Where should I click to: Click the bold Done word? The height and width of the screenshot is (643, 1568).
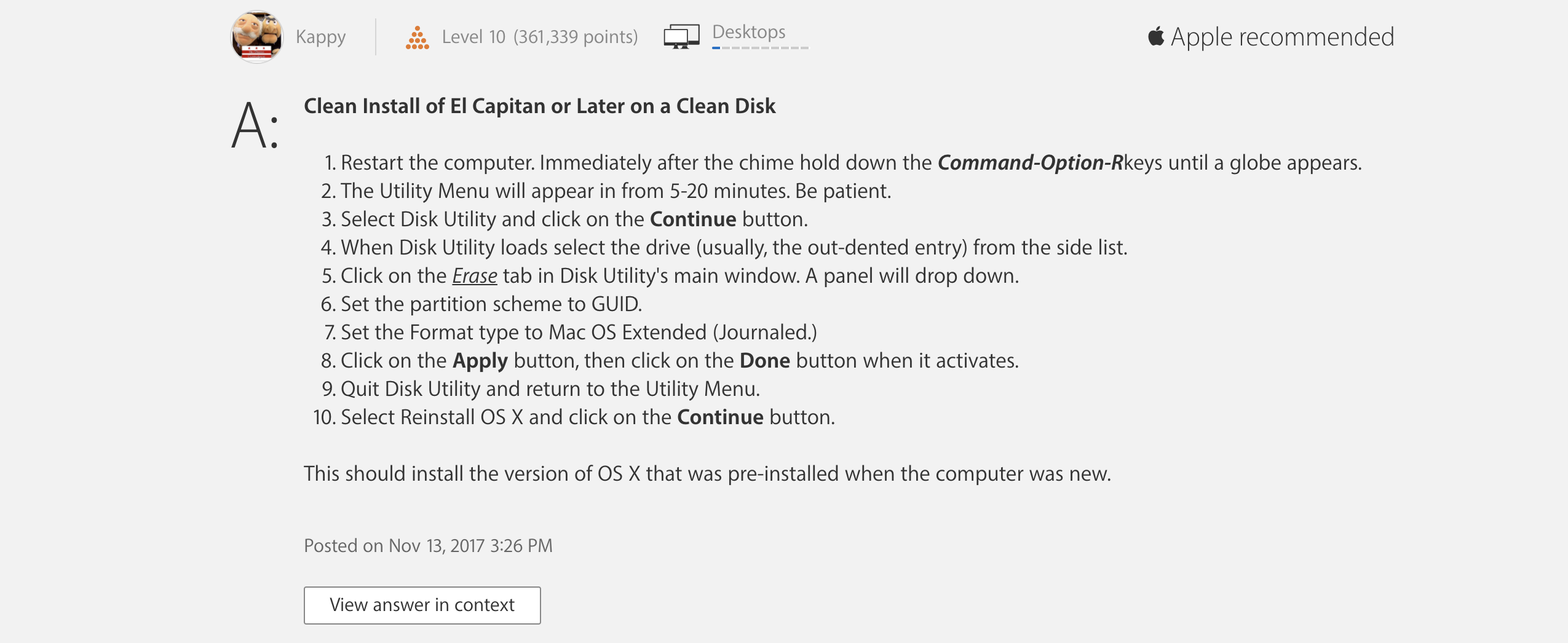point(764,361)
